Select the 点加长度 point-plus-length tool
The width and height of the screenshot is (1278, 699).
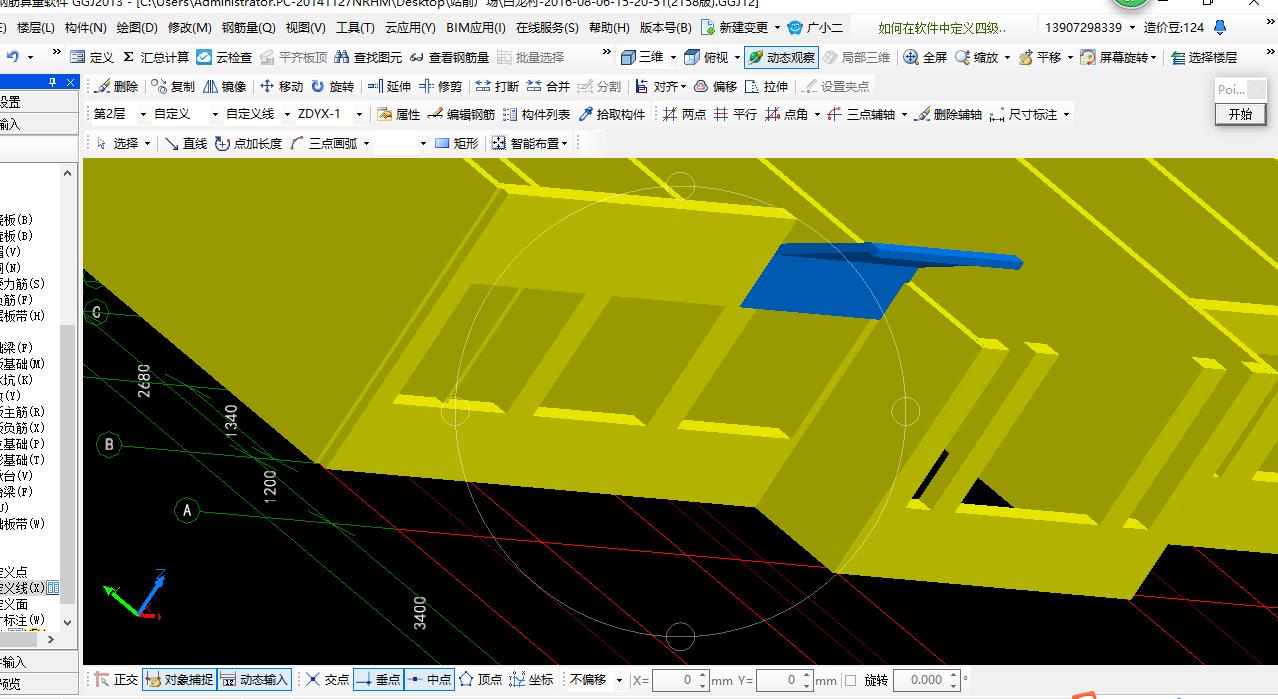pyautogui.click(x=248, y=143)
